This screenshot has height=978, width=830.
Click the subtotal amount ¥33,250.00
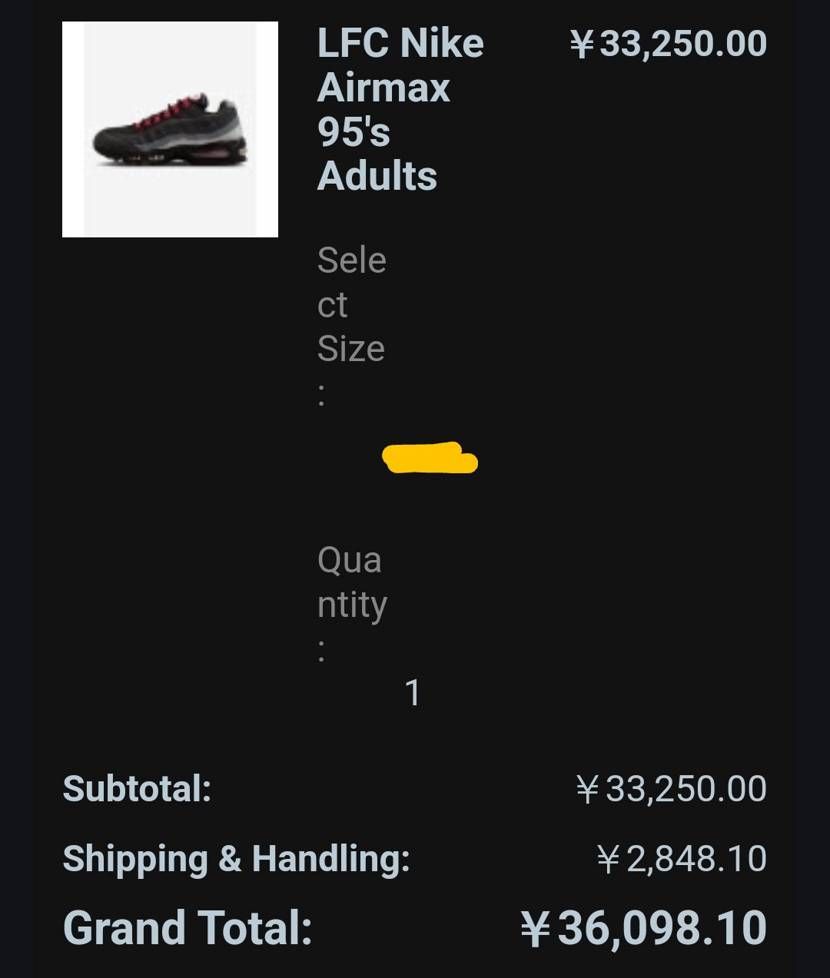pyautogui.click(x=672, y=789)
